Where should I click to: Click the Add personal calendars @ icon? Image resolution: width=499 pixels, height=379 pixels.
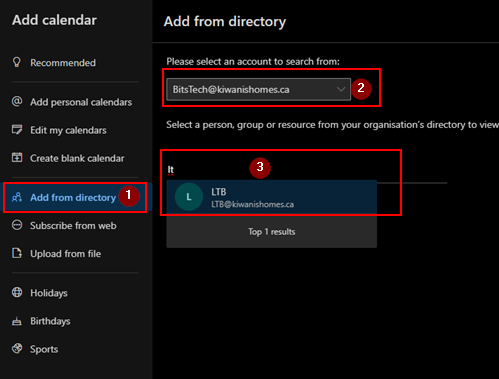tap(17, 101)
